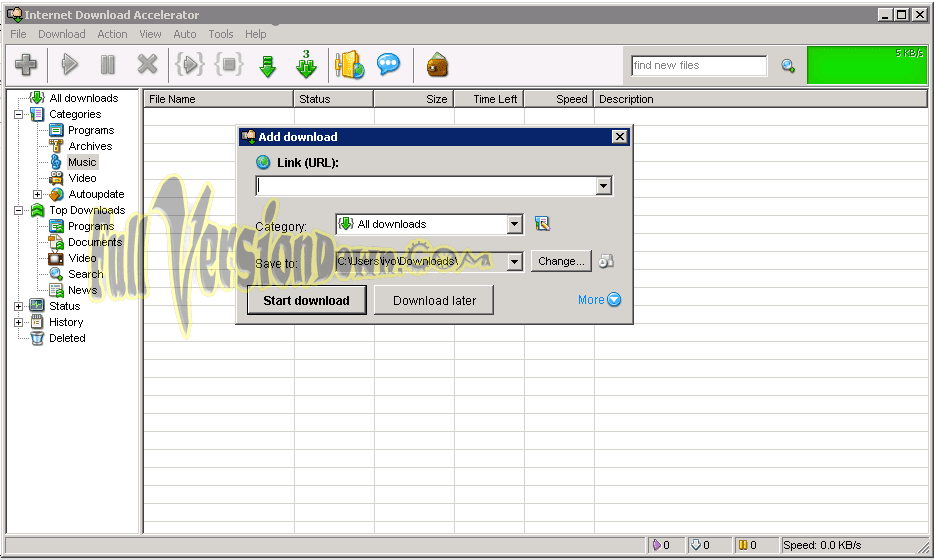Open the Tools menu

click(220, 34)
